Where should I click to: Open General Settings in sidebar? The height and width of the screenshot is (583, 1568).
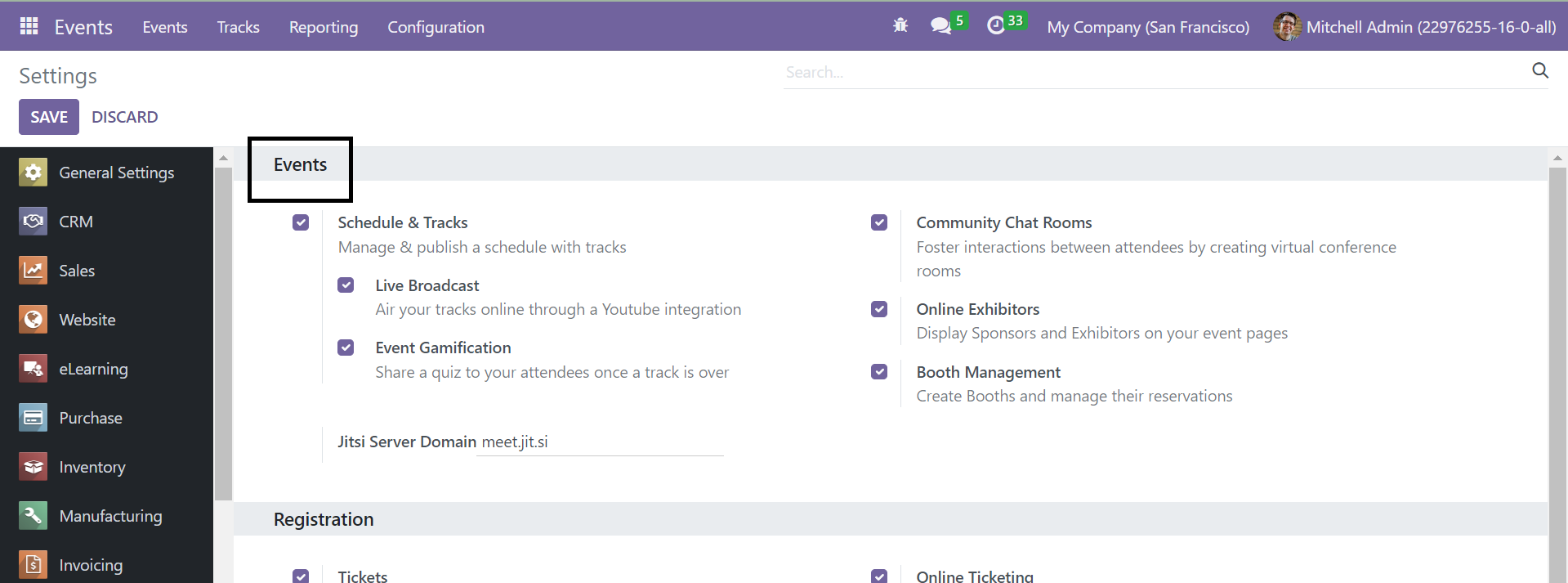117,173
